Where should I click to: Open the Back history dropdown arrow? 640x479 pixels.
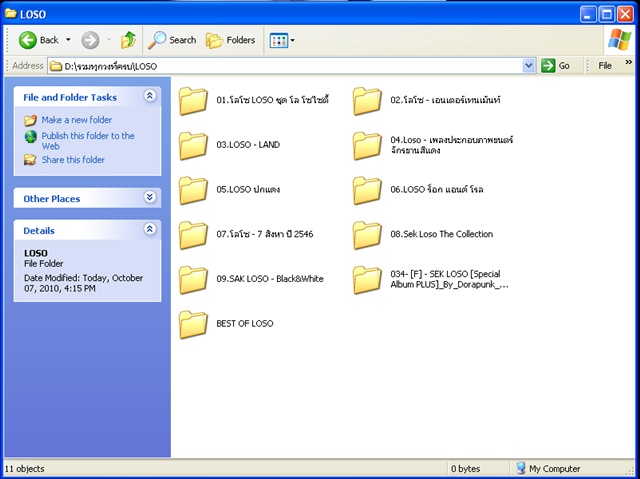68,40
